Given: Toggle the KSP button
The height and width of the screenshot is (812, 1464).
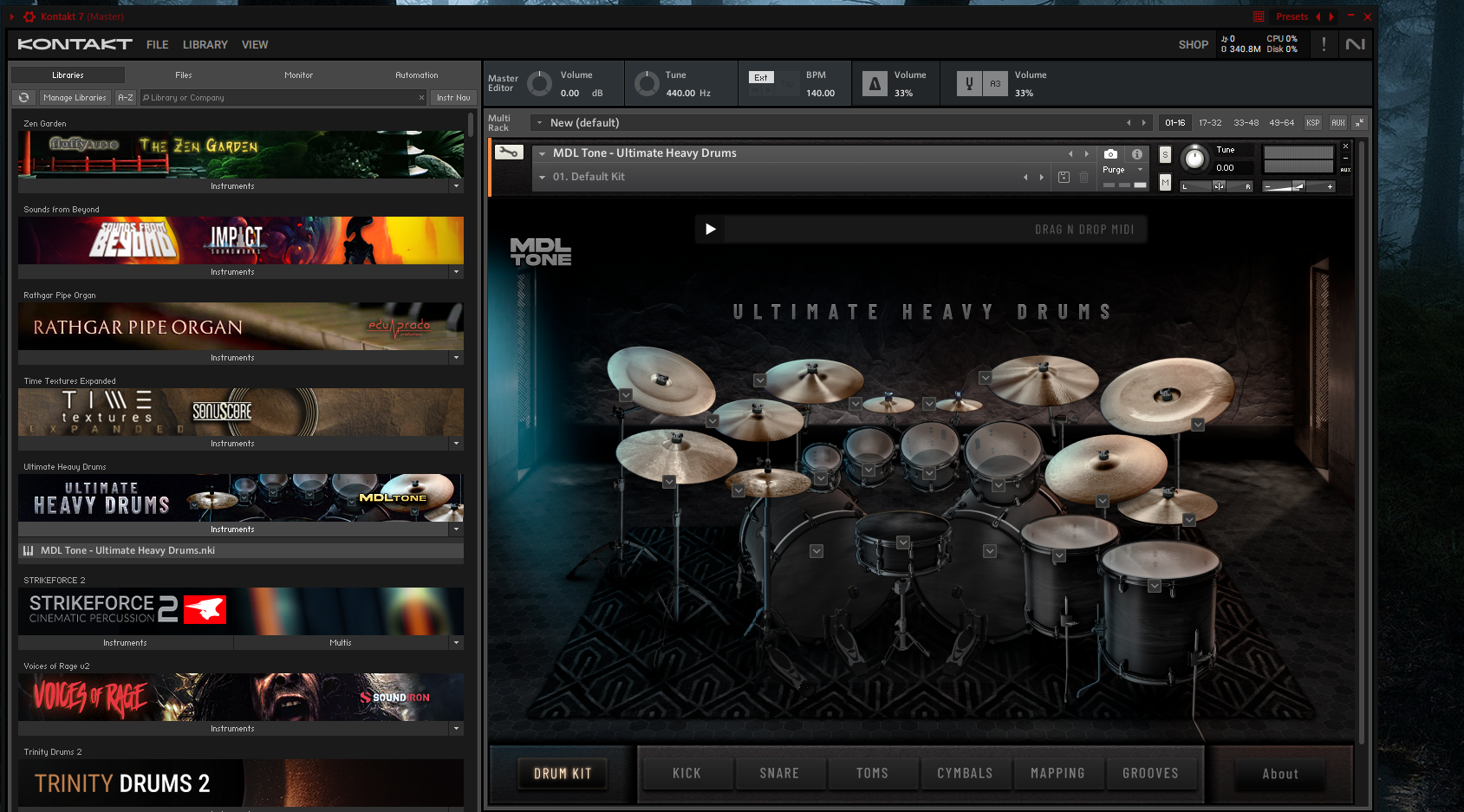Looking at the screenshot, I should coord(1313,123).
